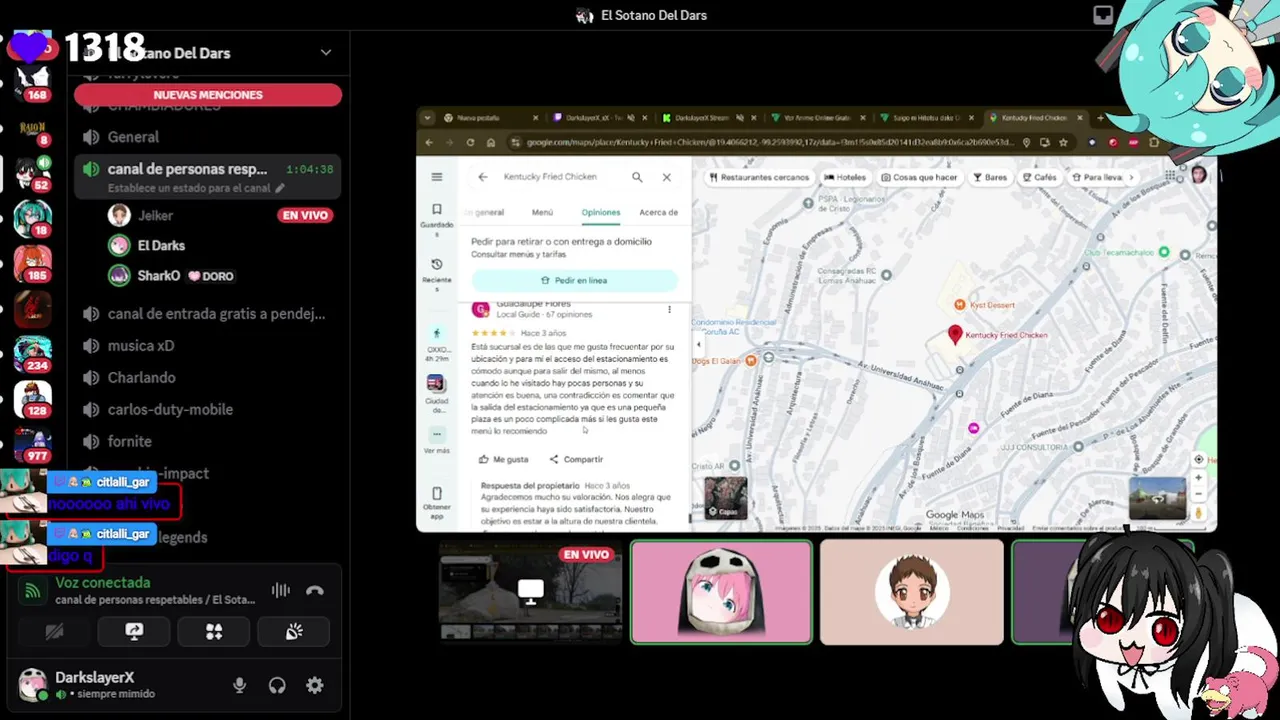Open activities launcher button
Viewport: 1280px width, 720px height.
214,632
